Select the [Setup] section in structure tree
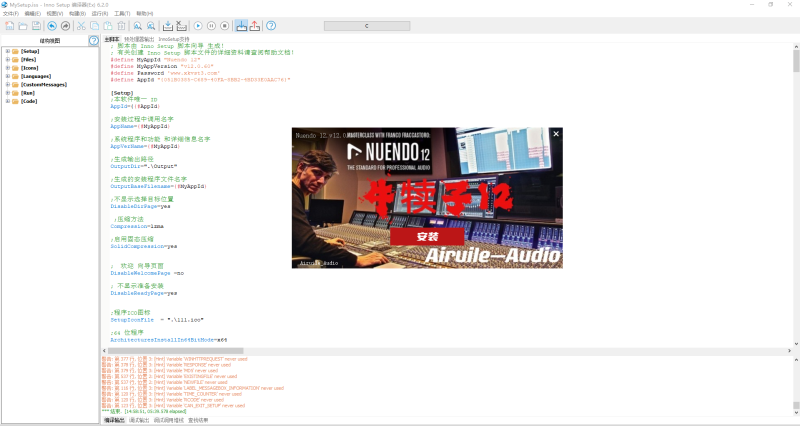This screenshot has width=800, height=426. [x=30, y=51]
